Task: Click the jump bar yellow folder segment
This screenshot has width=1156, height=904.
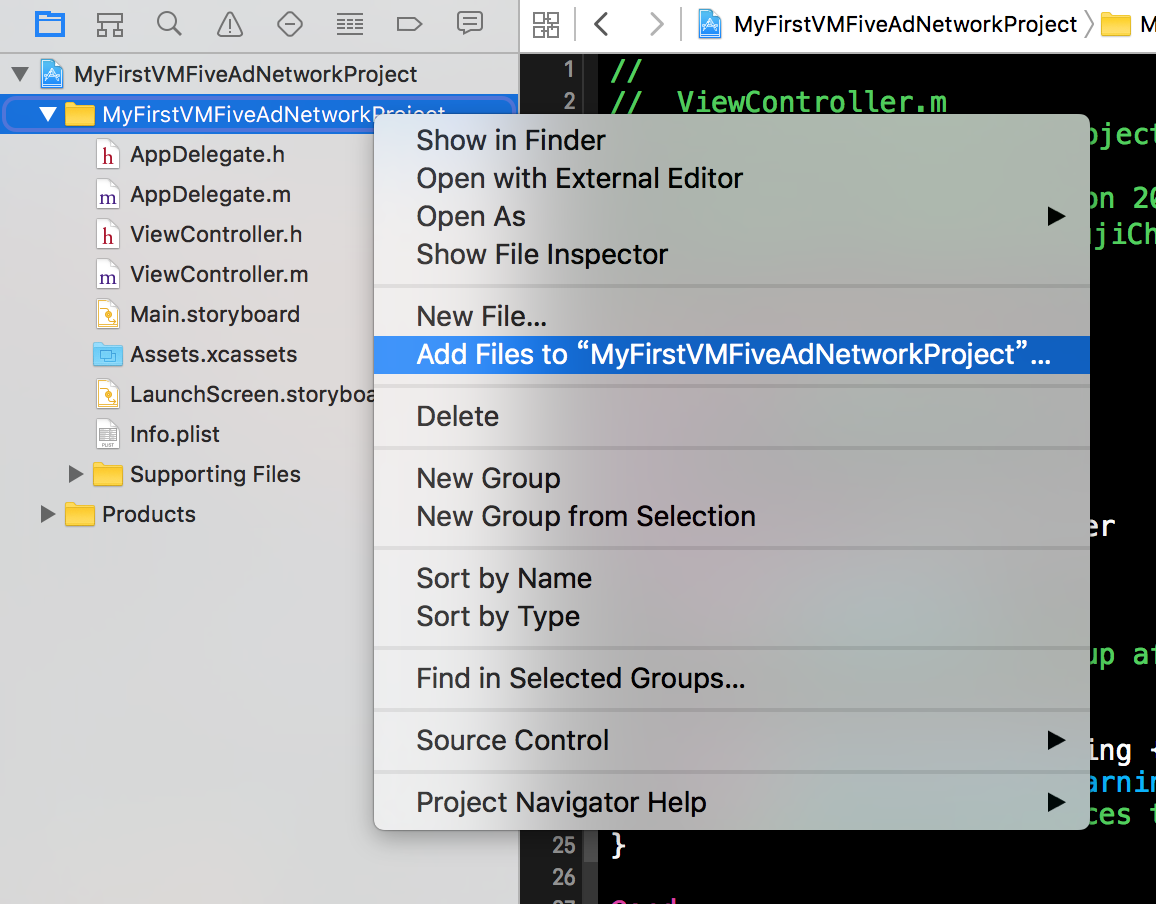Action: pyautogui.click(x=1115, y=25)
